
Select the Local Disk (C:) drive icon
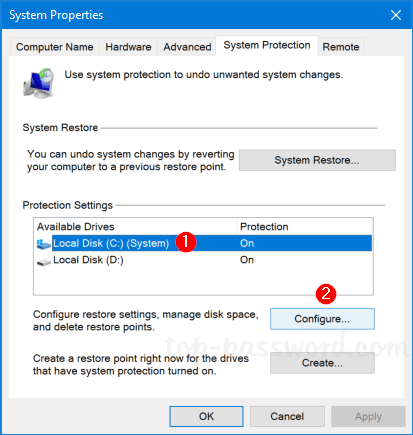[44, 244]
